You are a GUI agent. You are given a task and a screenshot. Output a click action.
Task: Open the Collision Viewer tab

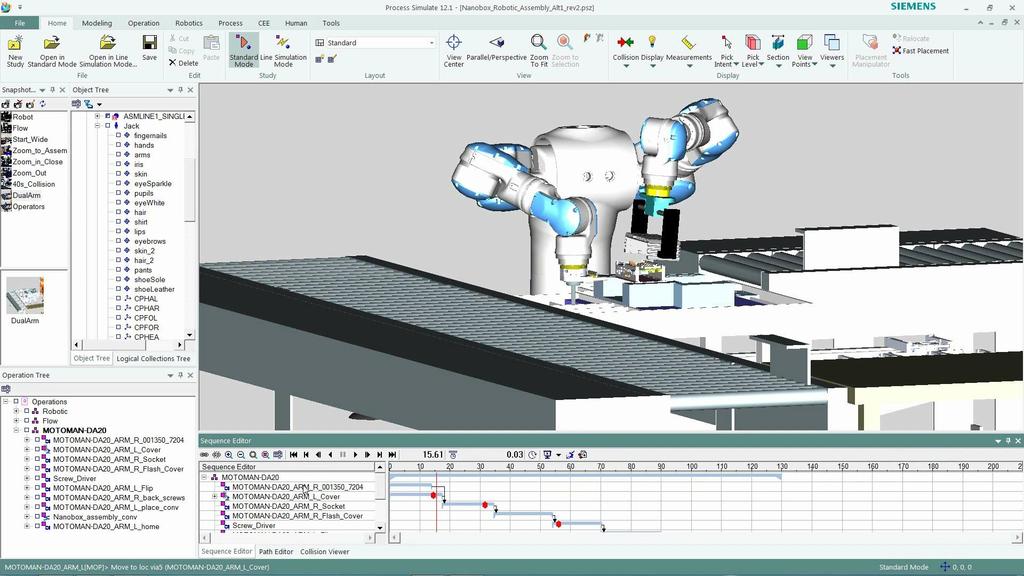pyautogui.click(x=325, y=552)
